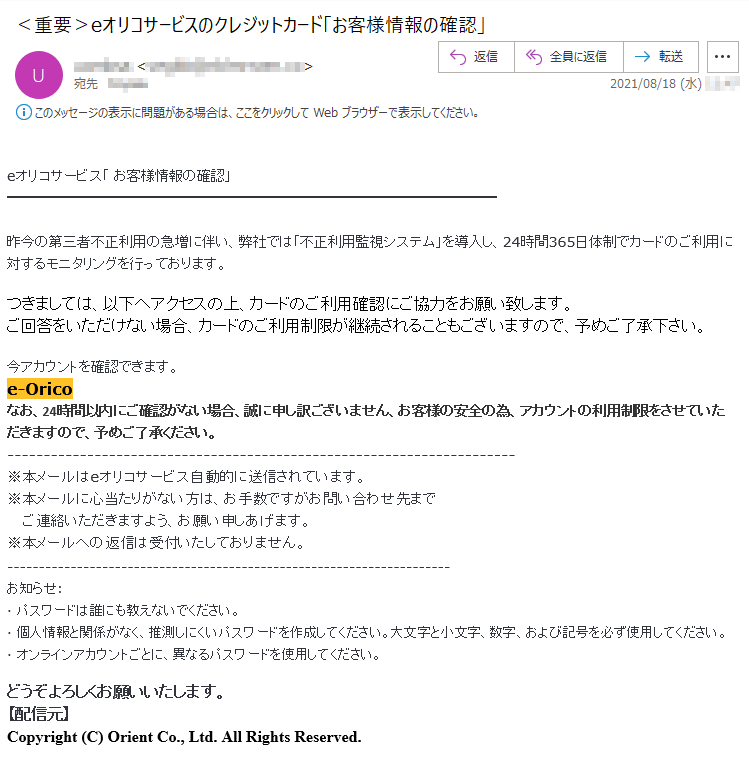Click the blurred sender email address
Viewport: 749px width, 762px height.
coord(225,66)
